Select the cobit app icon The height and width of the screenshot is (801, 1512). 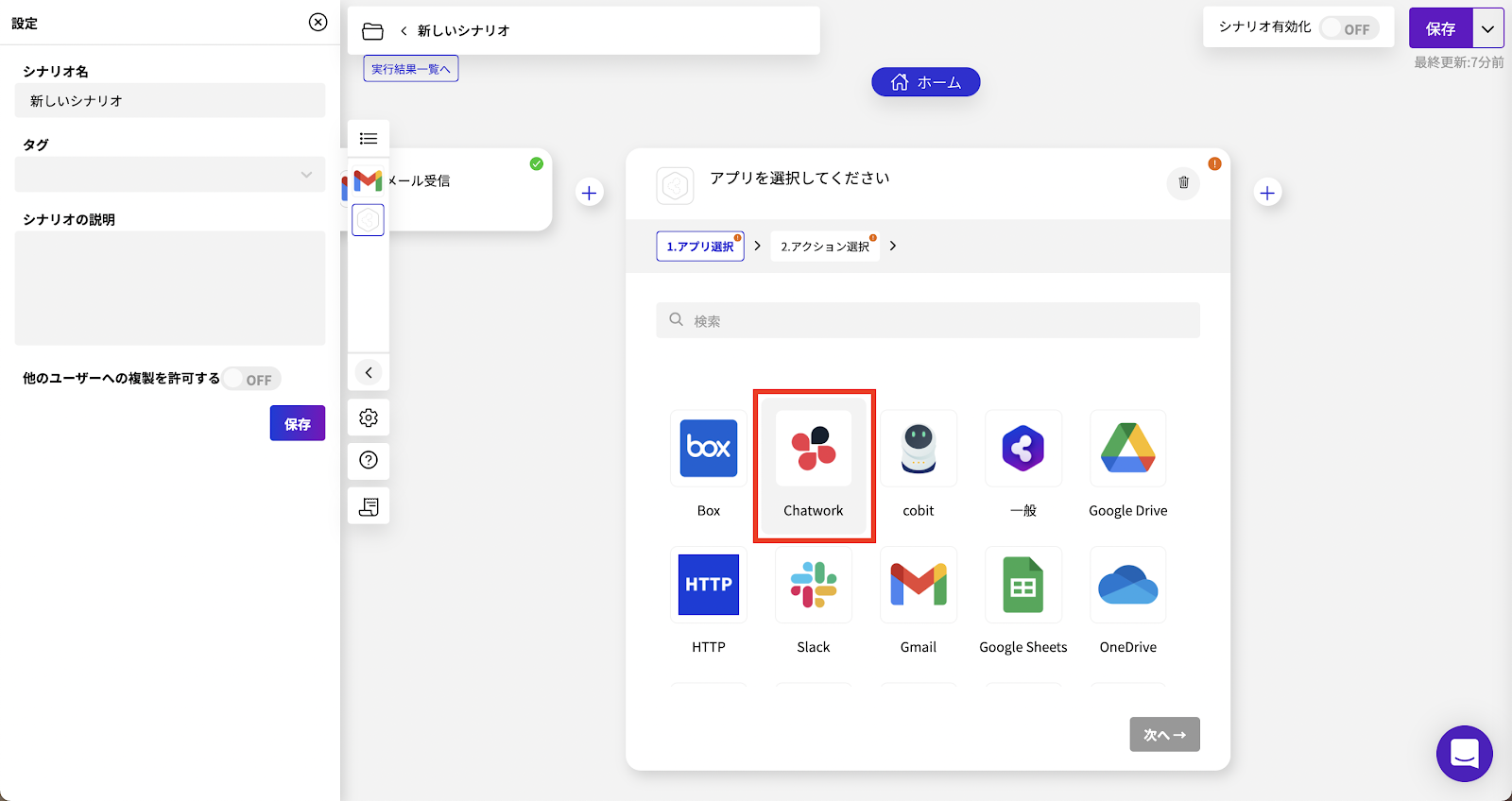[919, 449]
